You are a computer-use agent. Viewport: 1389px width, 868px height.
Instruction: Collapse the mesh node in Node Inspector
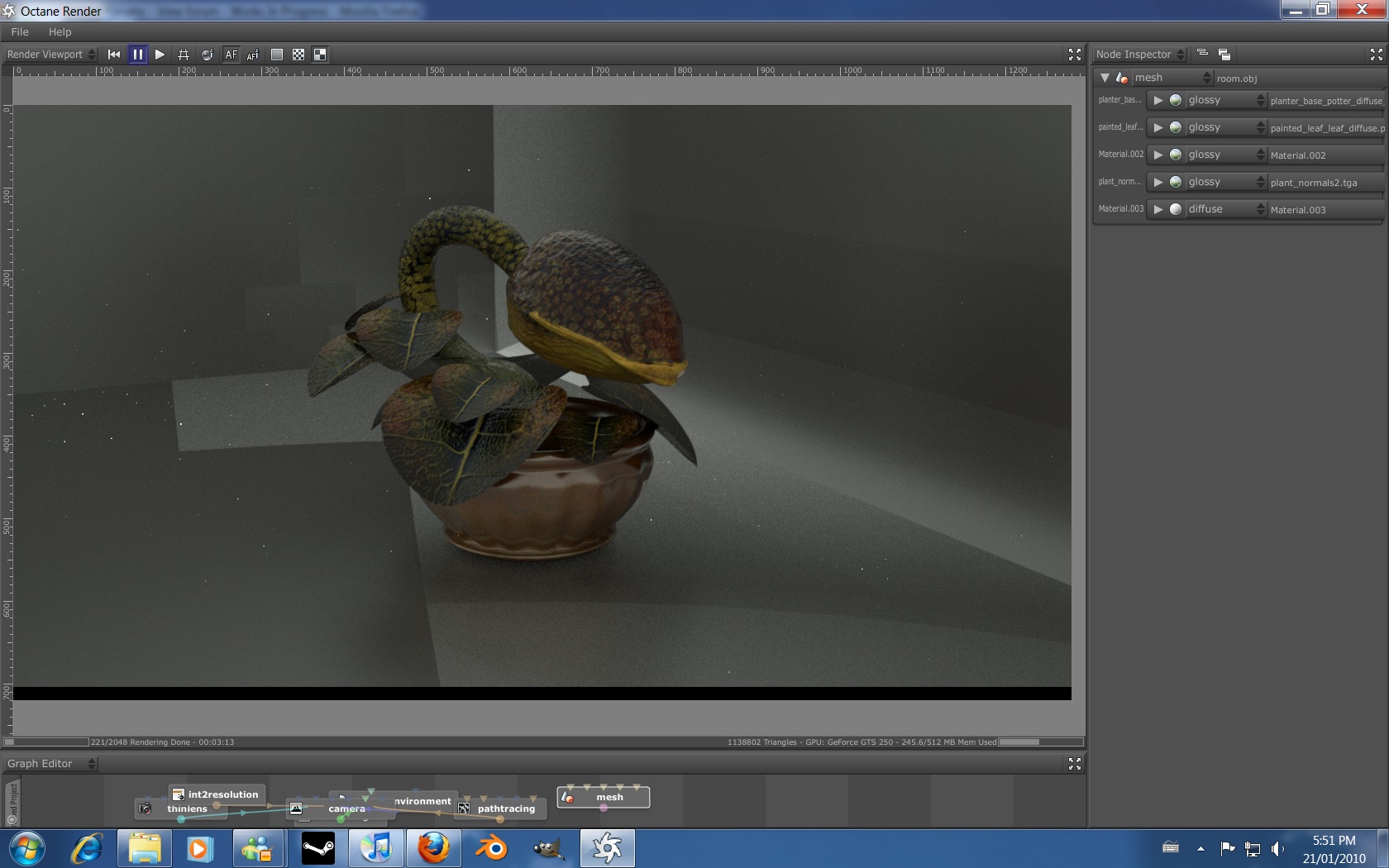[x=1105, y=78]
